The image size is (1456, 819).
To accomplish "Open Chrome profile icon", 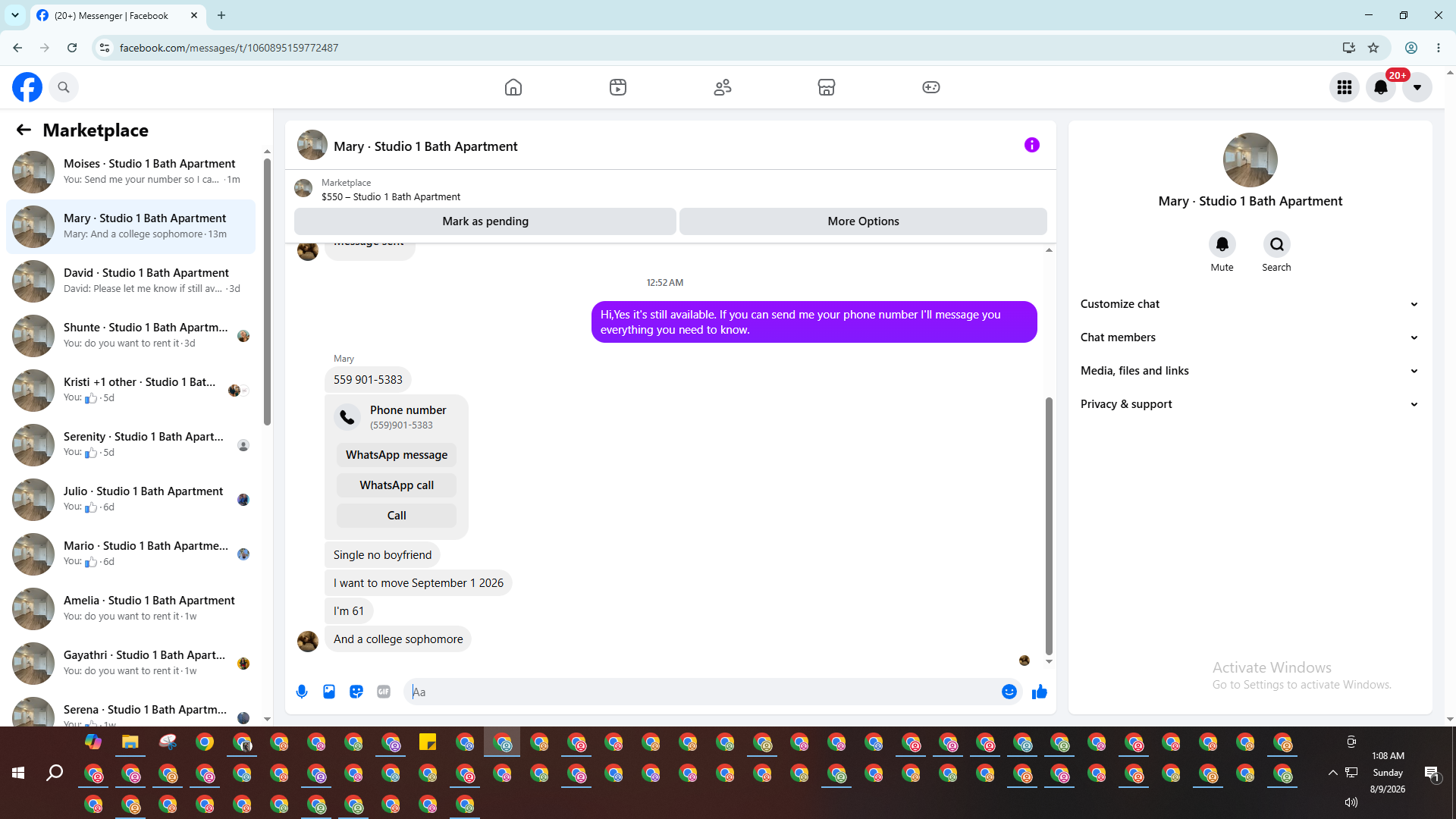I will [x=1411, y=48].
